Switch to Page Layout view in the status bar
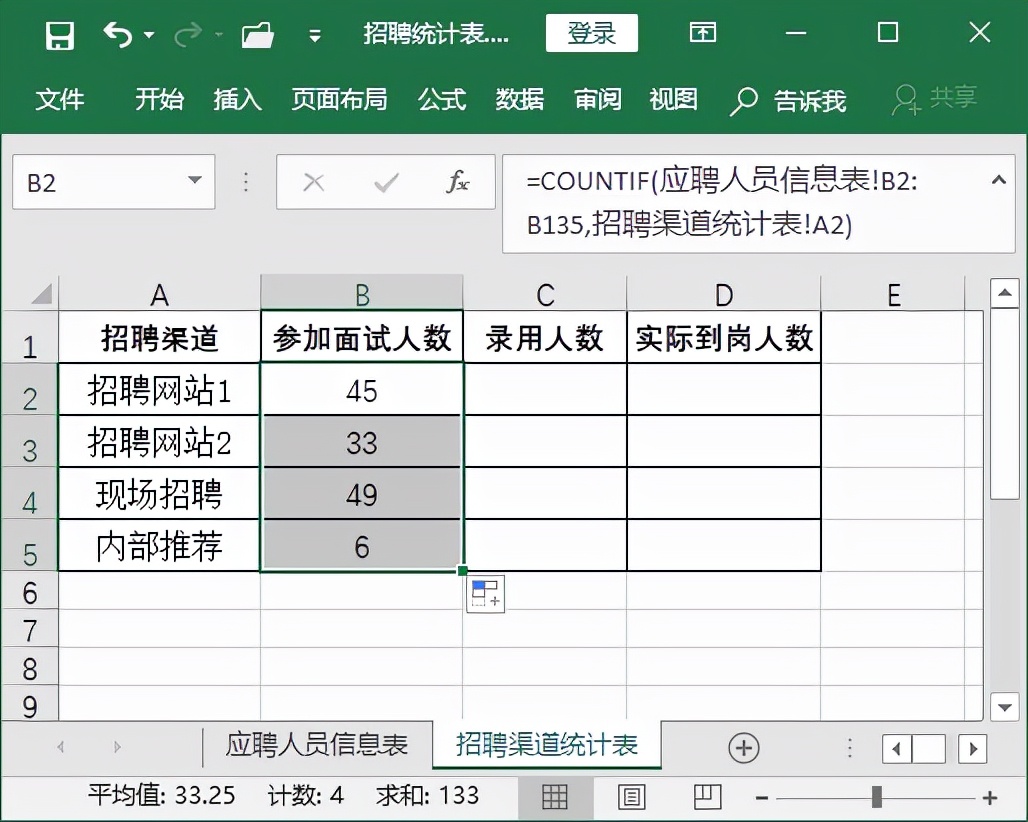 [x=631, y=797]
